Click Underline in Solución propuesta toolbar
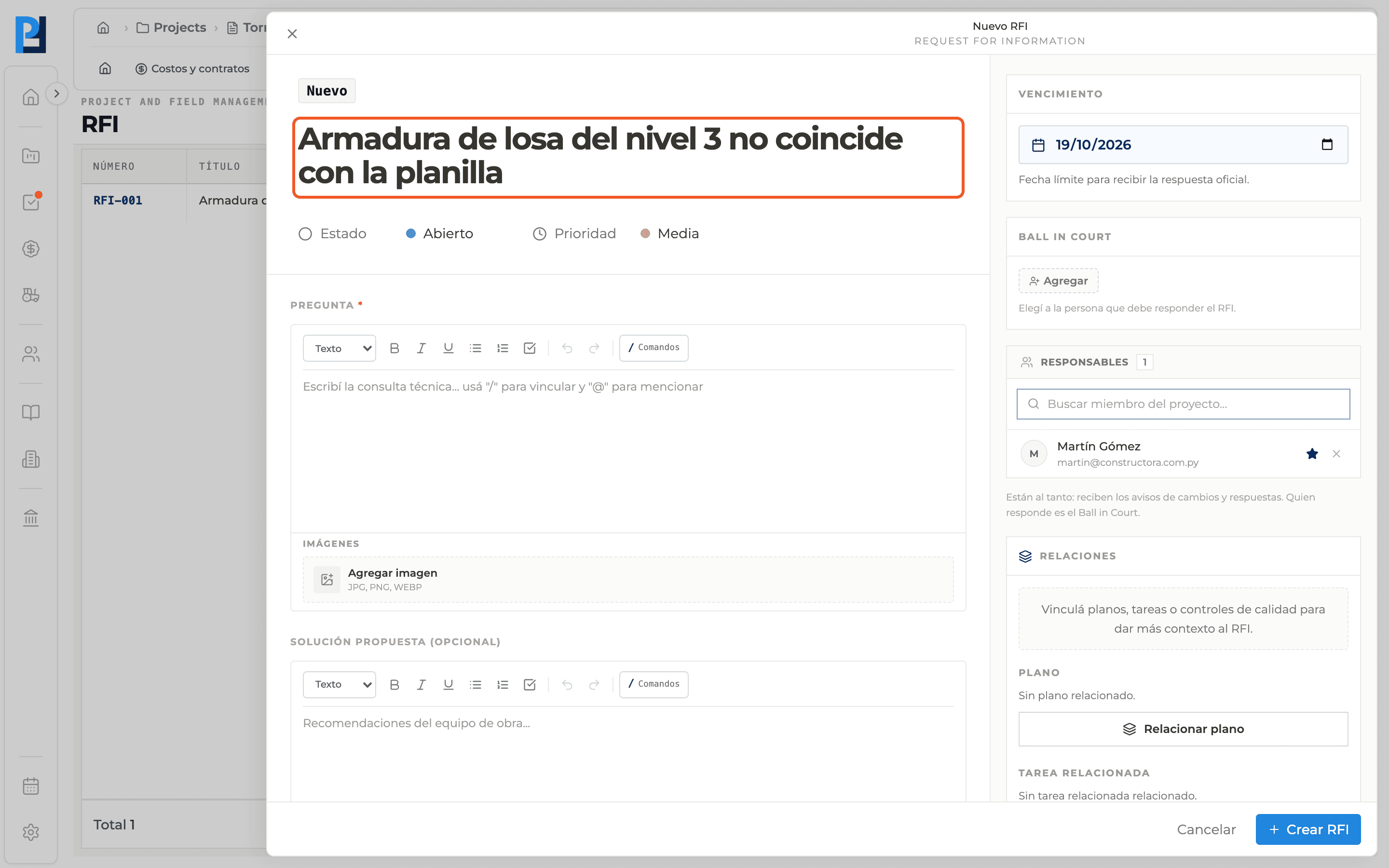The image size is (1389, 868). tap(448, 684)
